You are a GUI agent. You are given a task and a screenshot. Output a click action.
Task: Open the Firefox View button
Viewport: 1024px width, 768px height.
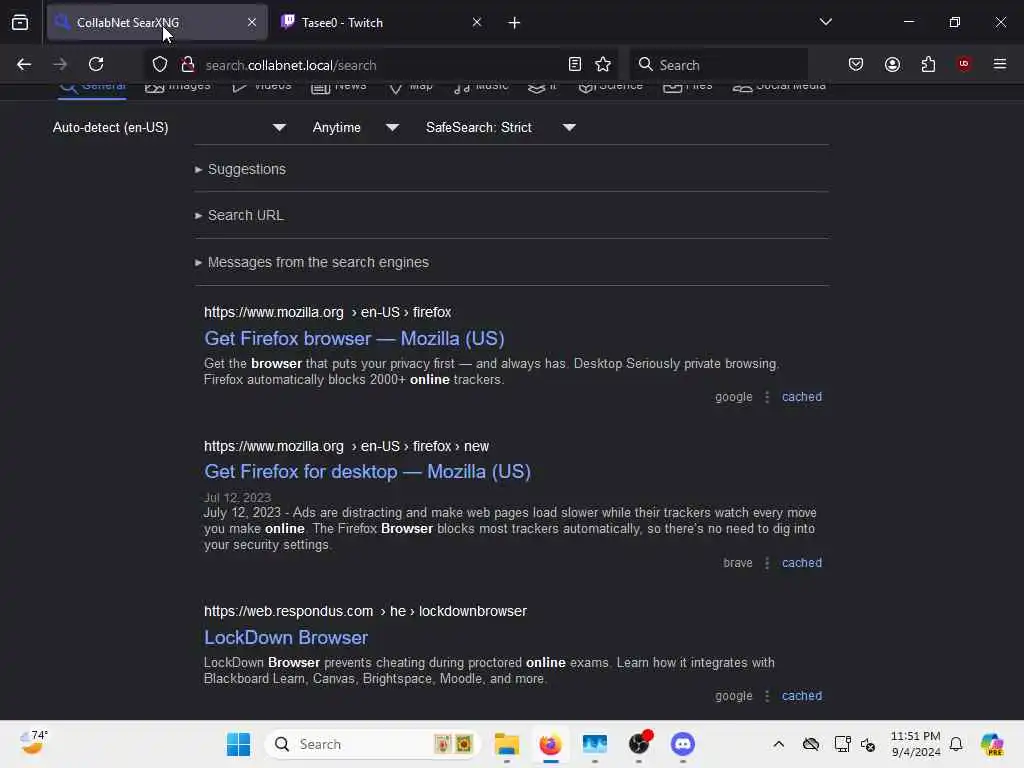tap(20, 23)
